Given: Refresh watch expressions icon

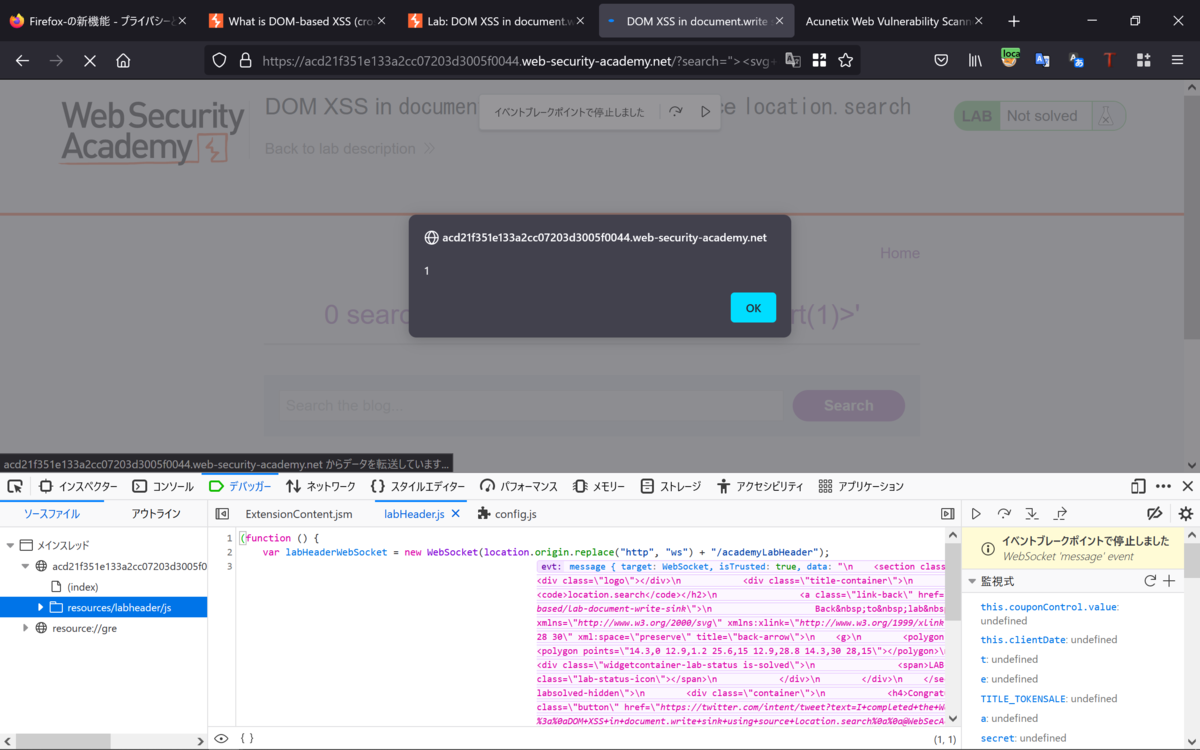Looking at the screenshot, I should coord(1150,581).
